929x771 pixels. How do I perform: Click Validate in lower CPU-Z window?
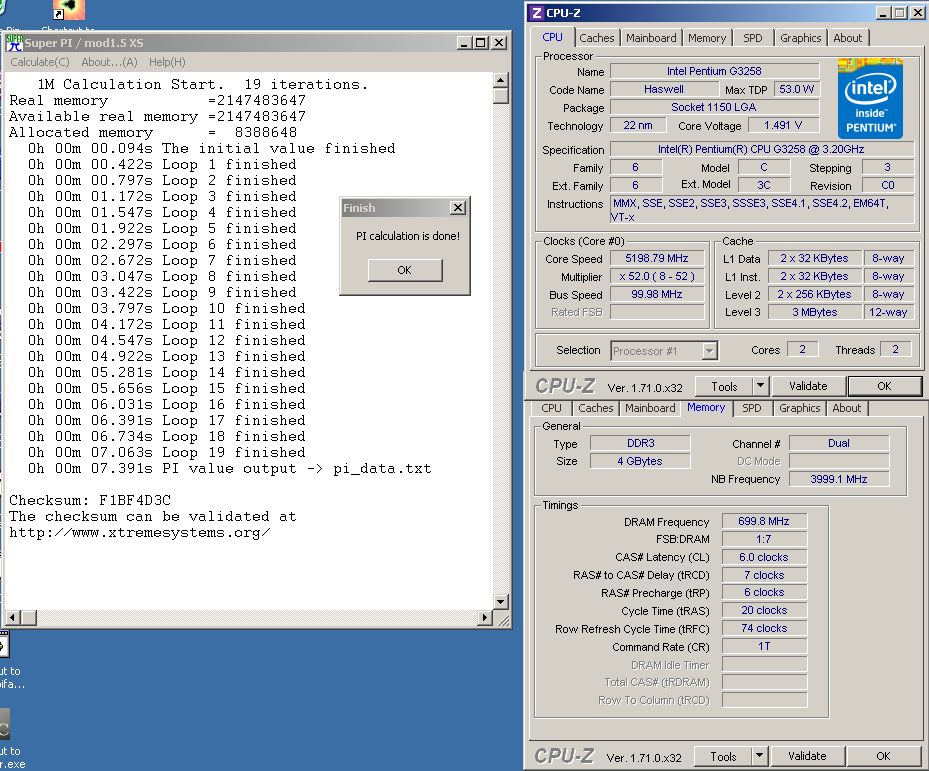pyautogui.click(x=807, y=756)
